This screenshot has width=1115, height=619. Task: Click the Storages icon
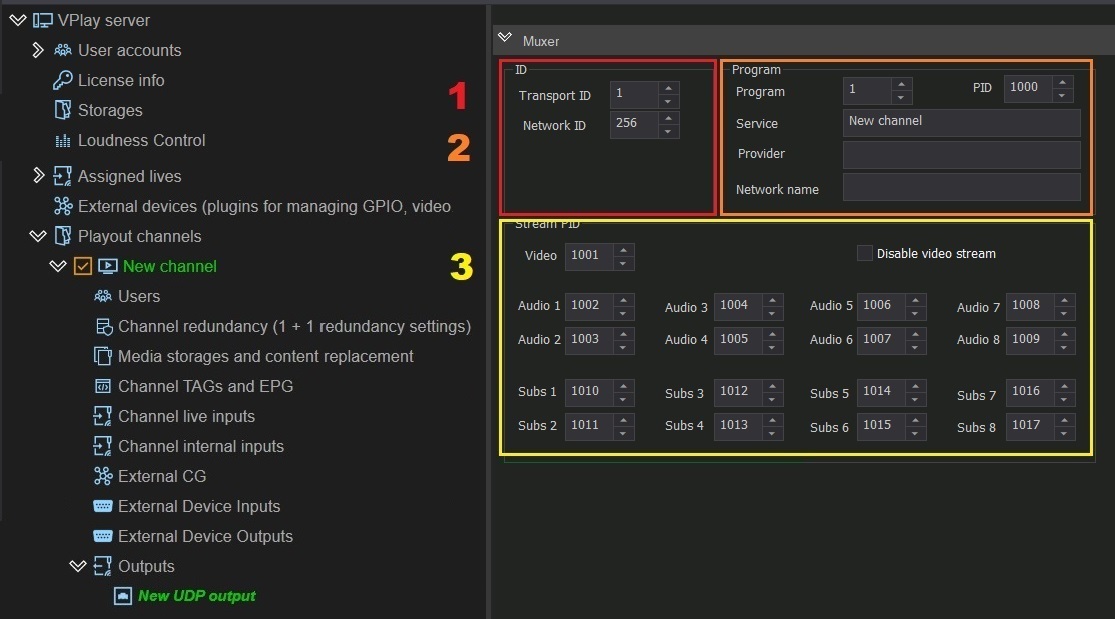[63, 110]
